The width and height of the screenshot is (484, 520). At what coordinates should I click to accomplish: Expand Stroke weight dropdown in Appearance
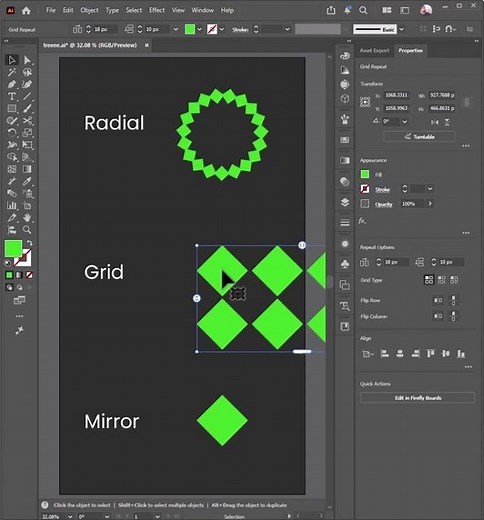[430, 189]
